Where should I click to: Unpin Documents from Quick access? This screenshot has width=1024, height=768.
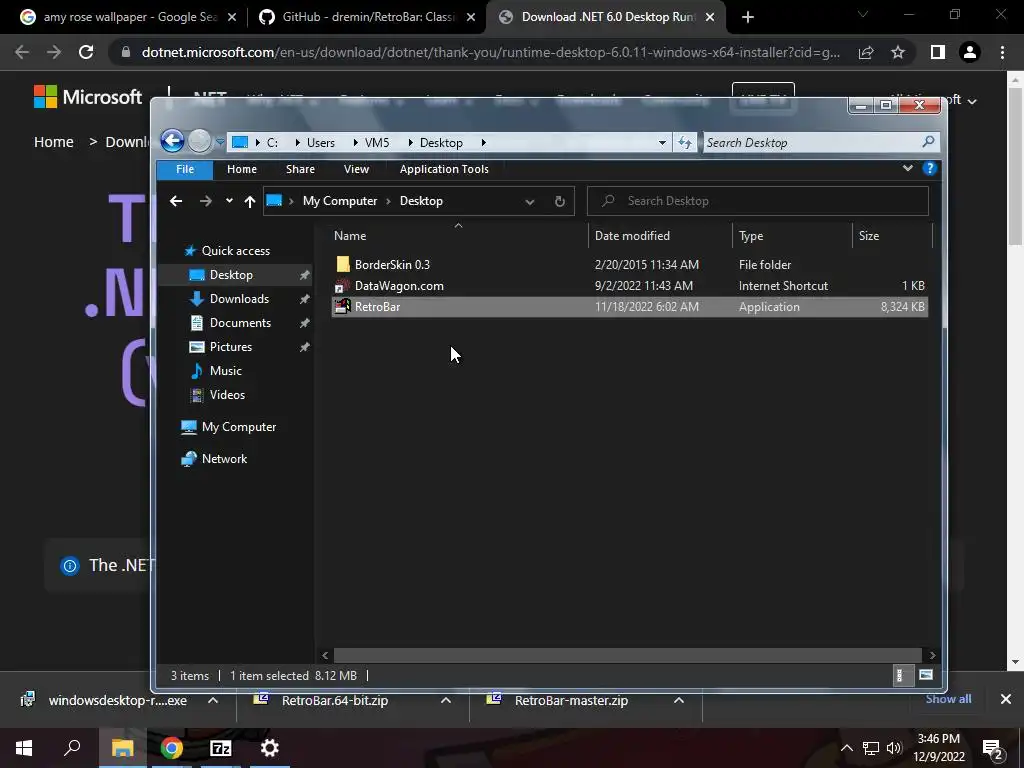[x=304, y=323]
